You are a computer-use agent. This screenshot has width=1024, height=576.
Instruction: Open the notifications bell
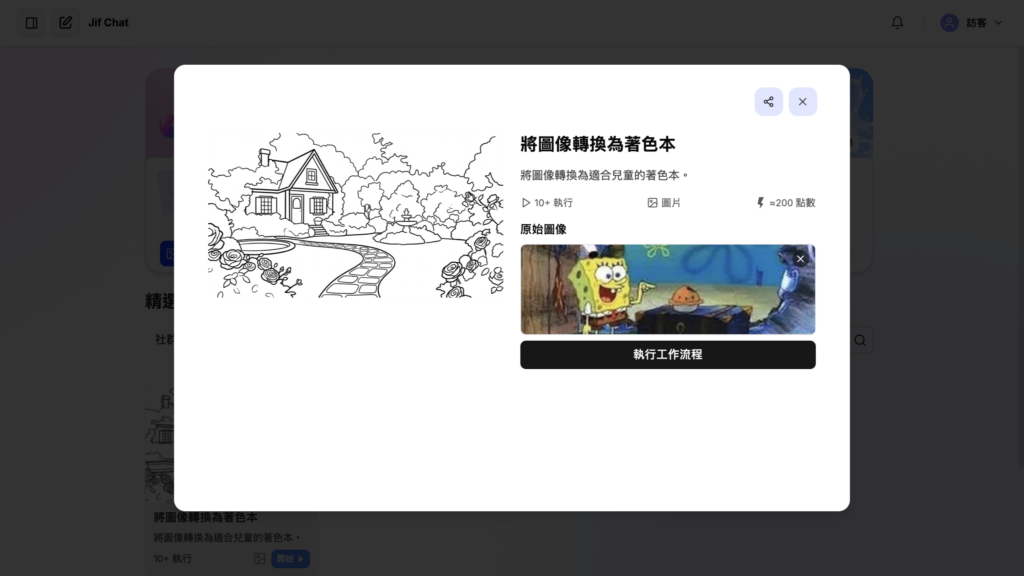(897, 23)
